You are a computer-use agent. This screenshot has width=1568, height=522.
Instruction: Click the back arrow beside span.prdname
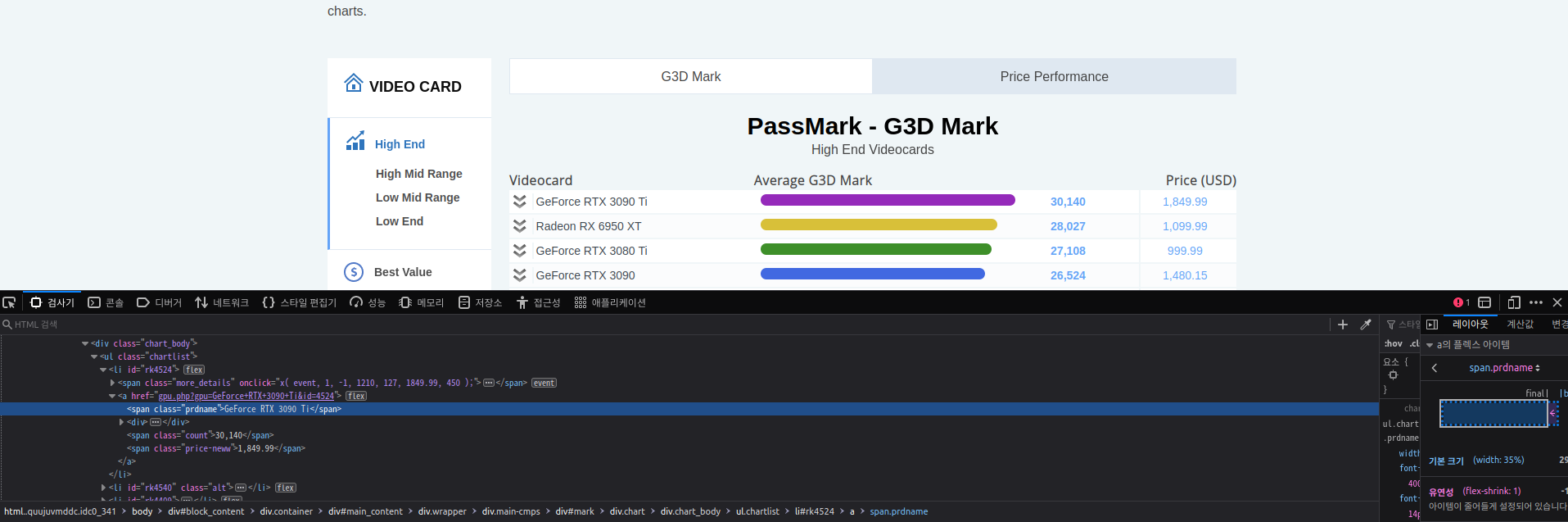point(1435,368)
